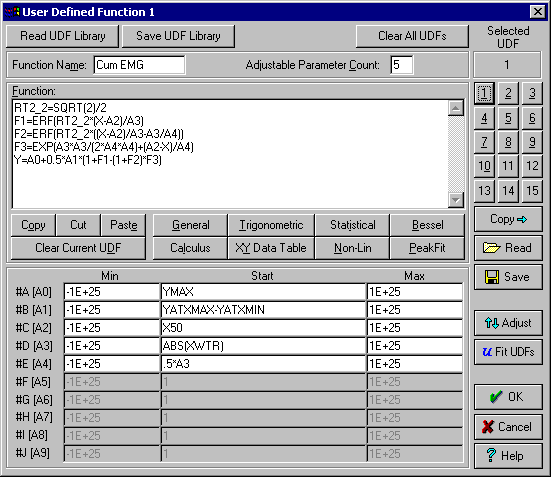Click Read UDF Library button
Image resolution: width=551 pixels, height=477 pixels.
[63, 36]
